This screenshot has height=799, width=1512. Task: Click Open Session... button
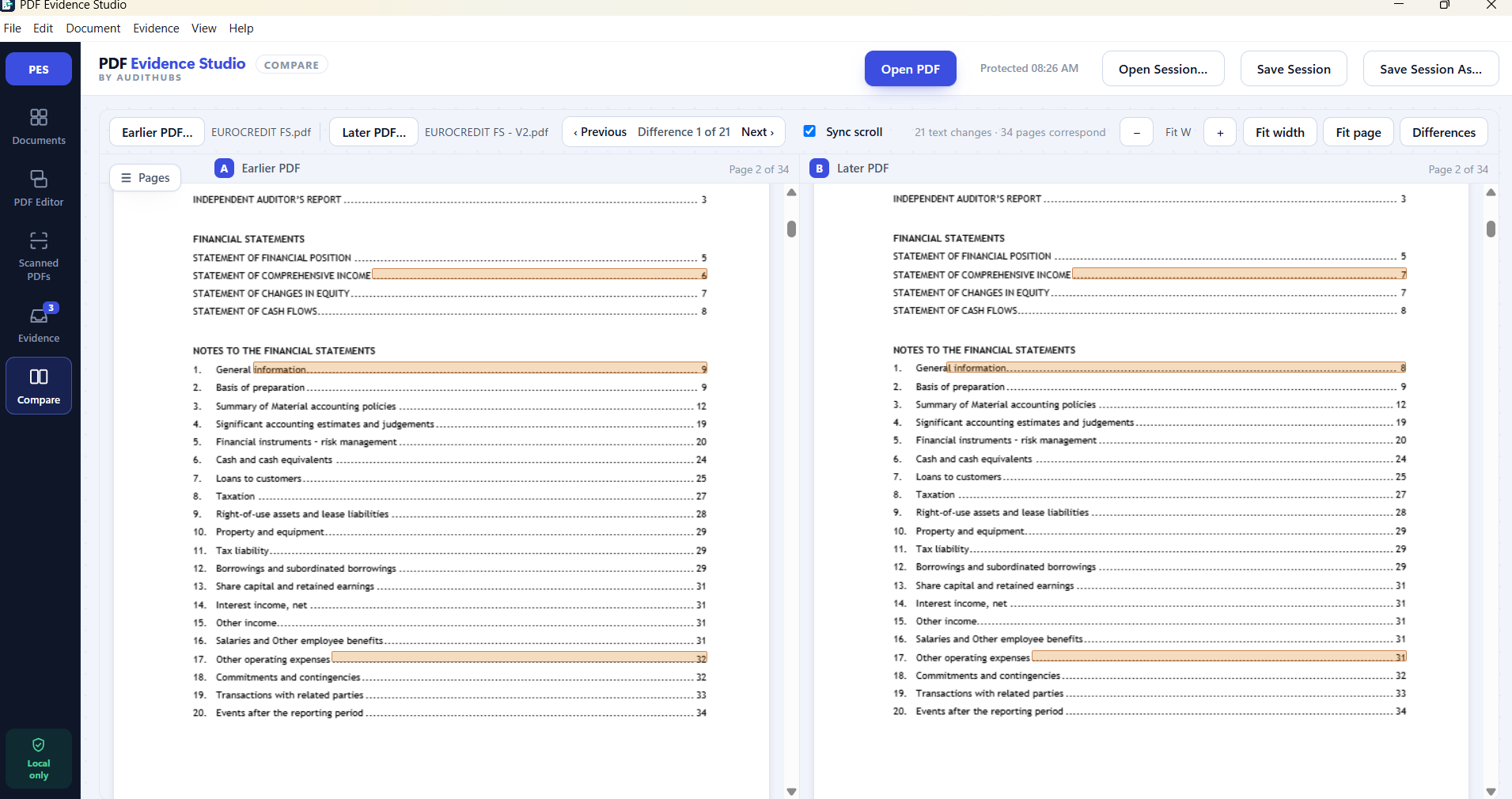coord(1163,69)
